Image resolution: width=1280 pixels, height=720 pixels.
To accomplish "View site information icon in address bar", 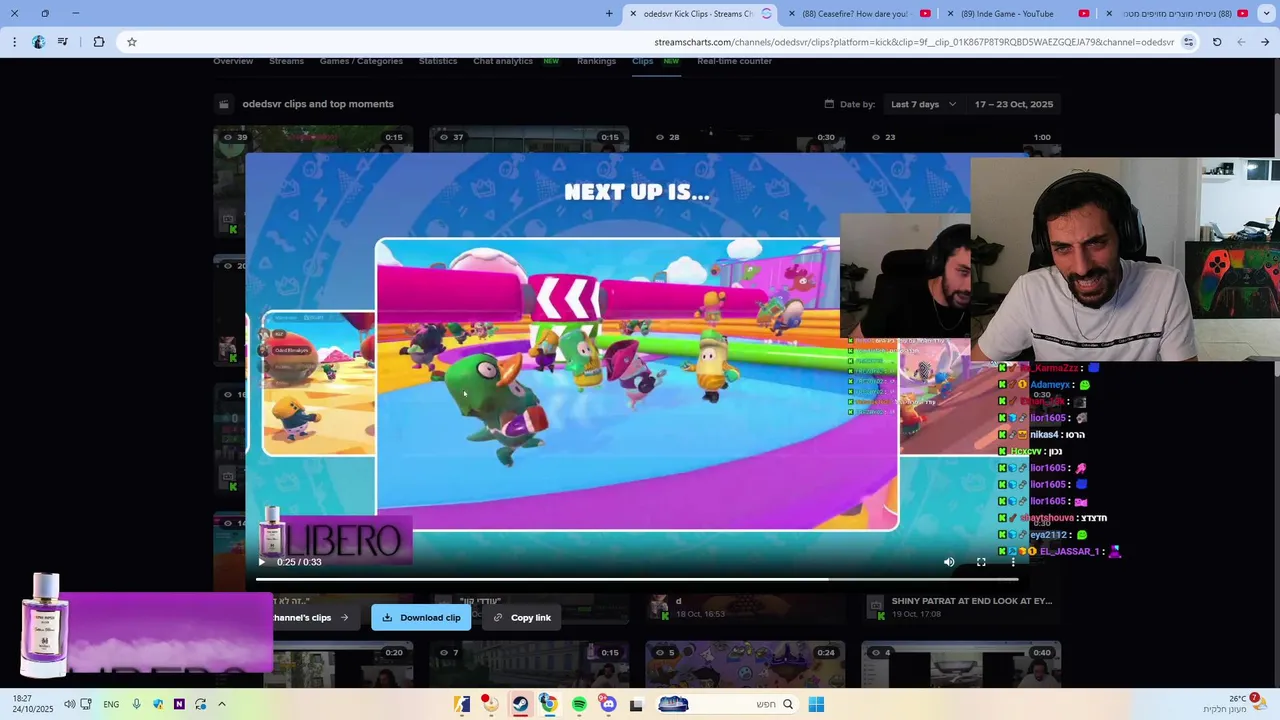I will 1188,42.
